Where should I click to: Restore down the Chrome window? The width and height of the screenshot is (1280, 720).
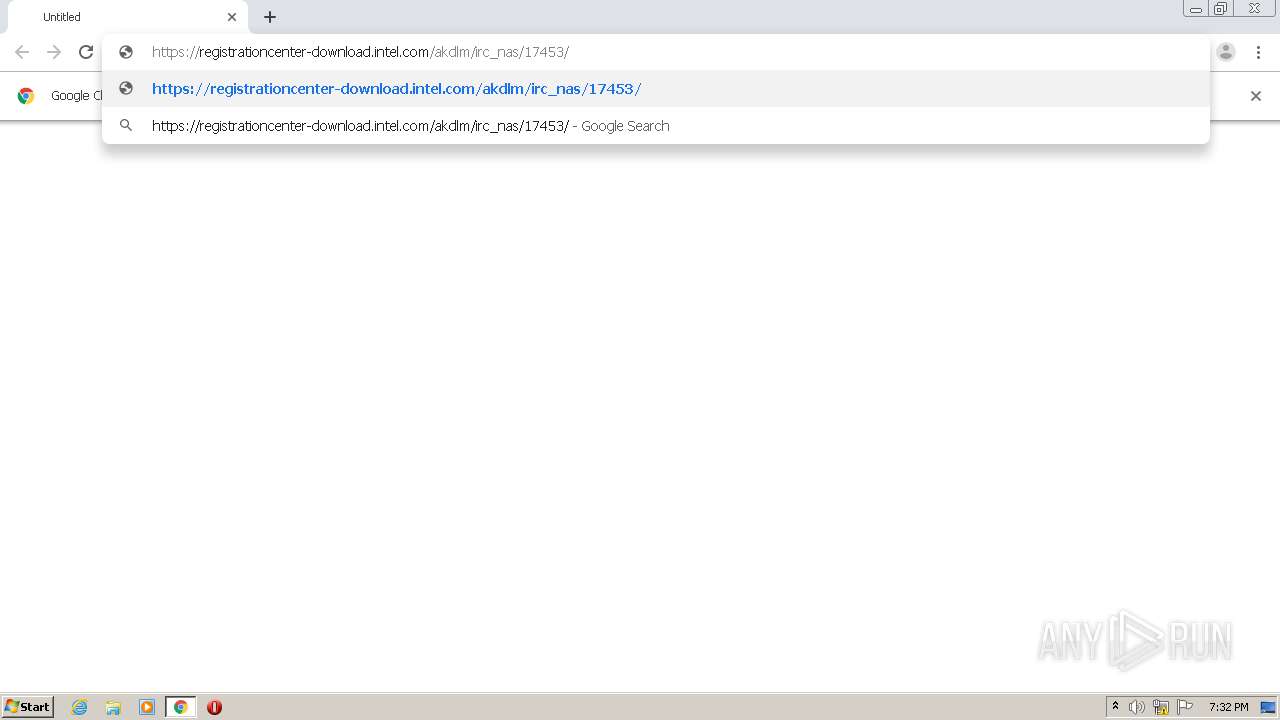(x=1221, y=9)
